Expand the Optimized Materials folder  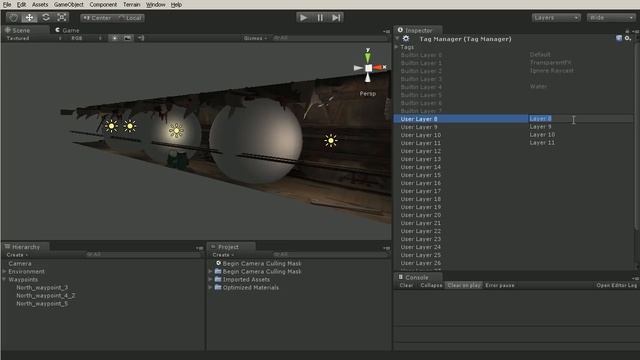pos(210,288)
